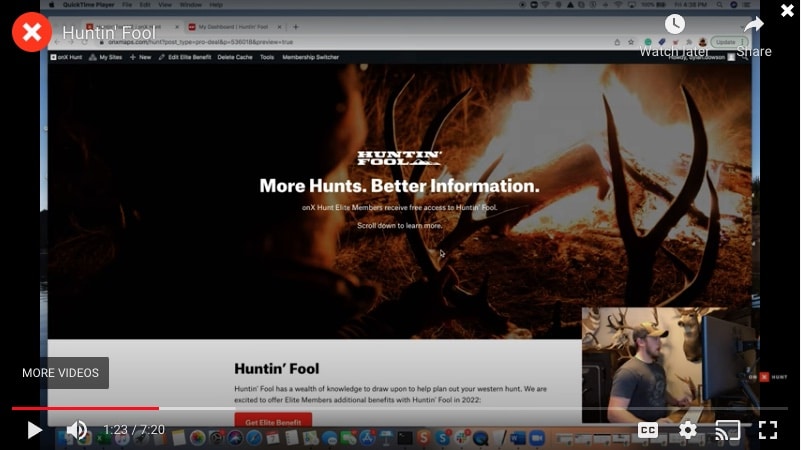The height and width of the screenshot is (450, 801).
Task: Click the red circle X icon
Action: click(32, 32)
